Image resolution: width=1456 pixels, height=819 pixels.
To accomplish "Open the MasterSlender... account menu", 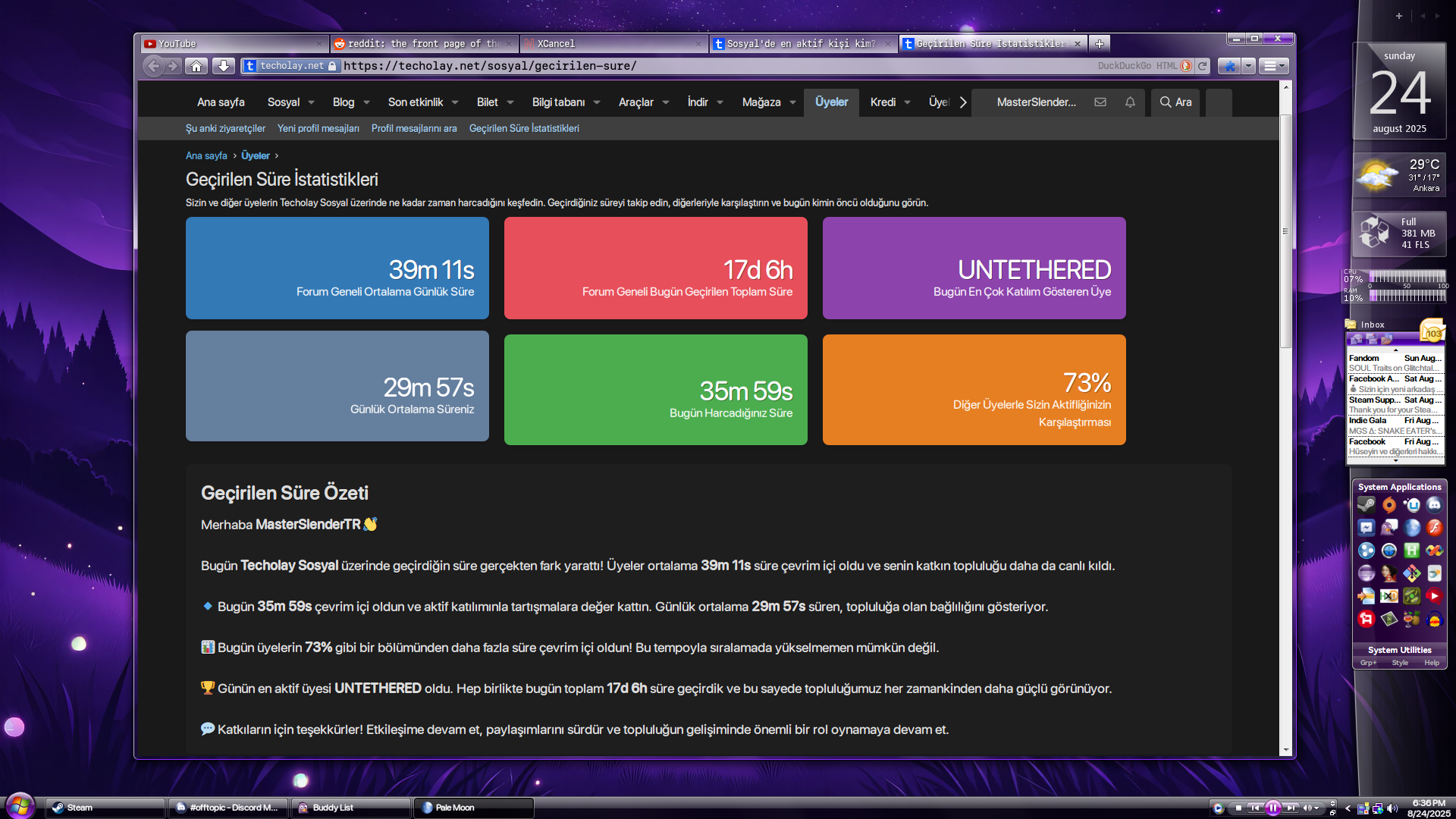I will [1036, 102].
